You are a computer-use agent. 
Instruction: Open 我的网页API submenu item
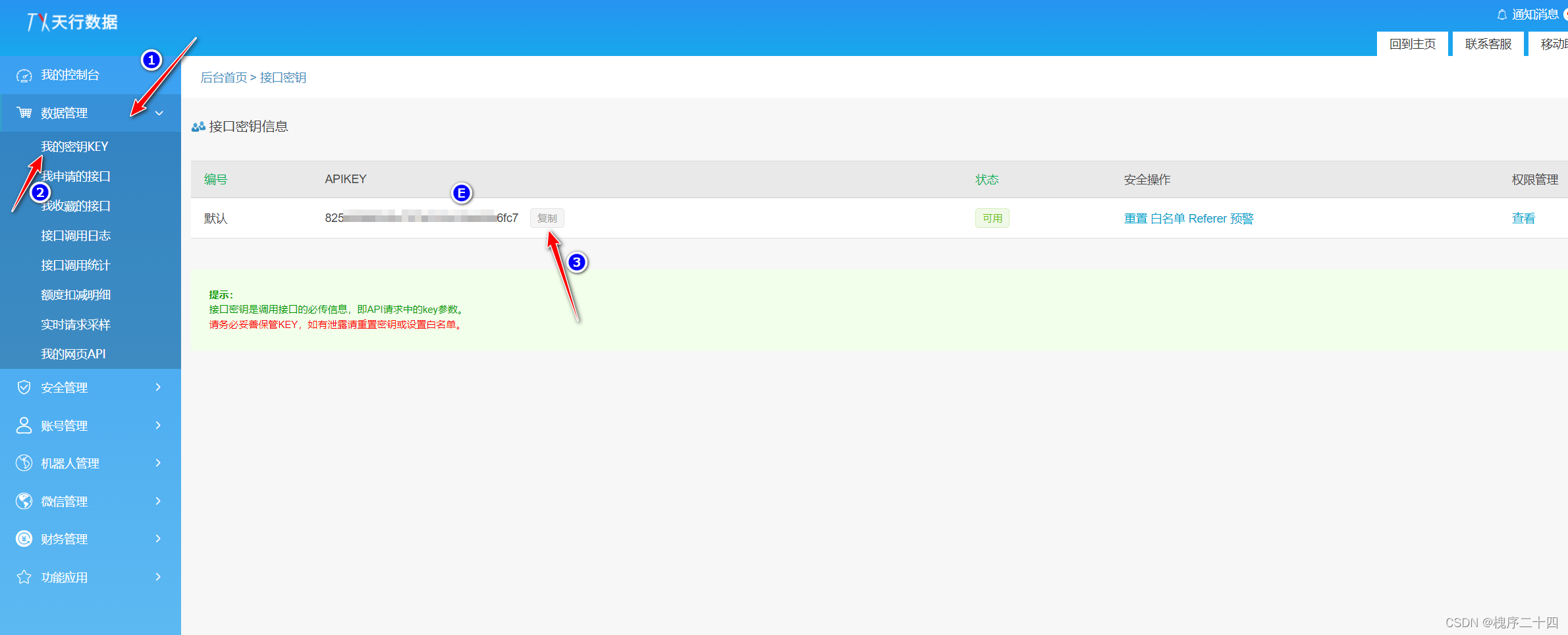point(73,354)
